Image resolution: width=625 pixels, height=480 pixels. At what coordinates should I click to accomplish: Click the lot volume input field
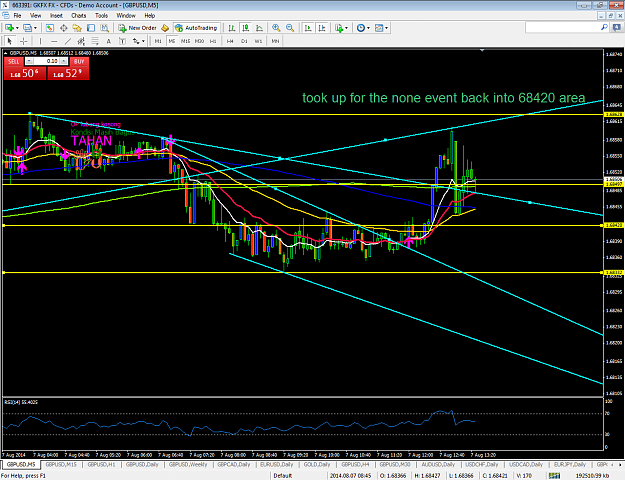tap(47, 61)
